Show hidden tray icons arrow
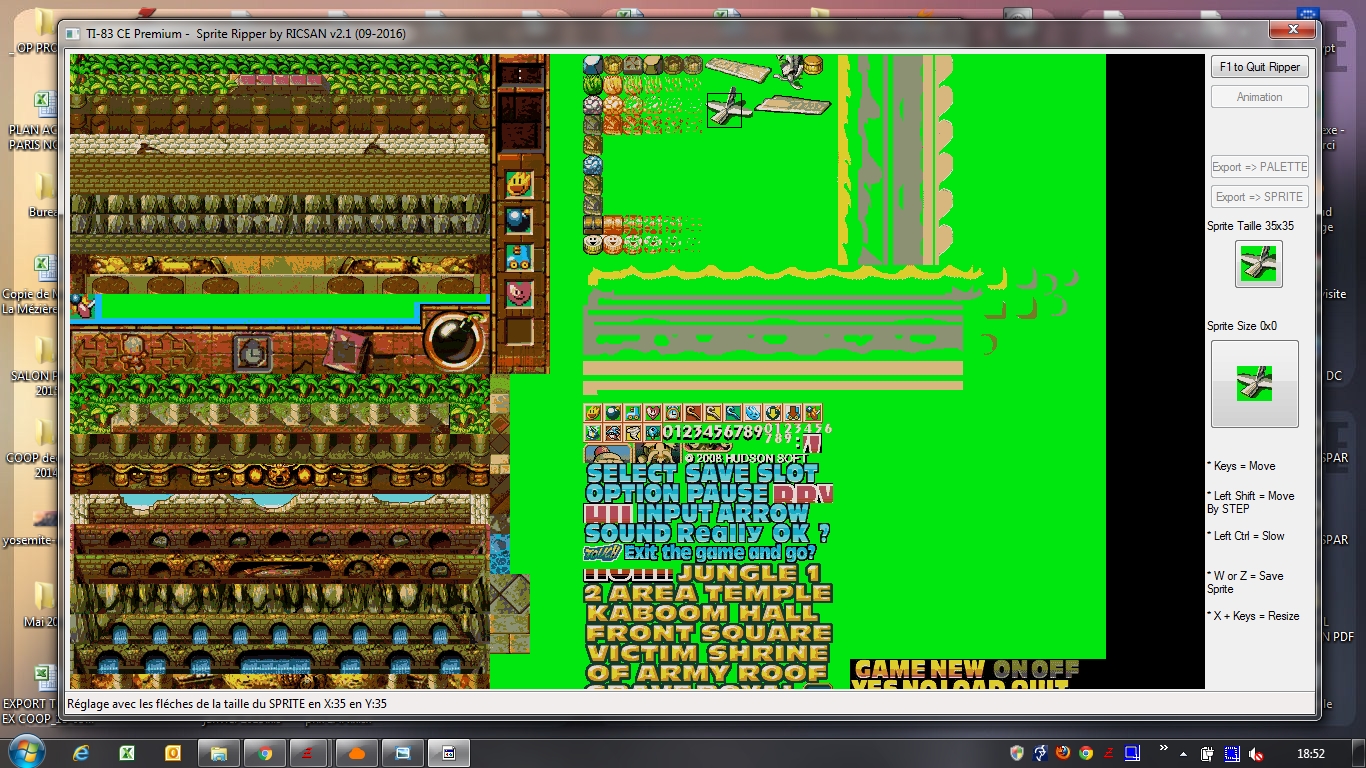The height and width of the screenshot is (768, 1366). (1184, 753)
